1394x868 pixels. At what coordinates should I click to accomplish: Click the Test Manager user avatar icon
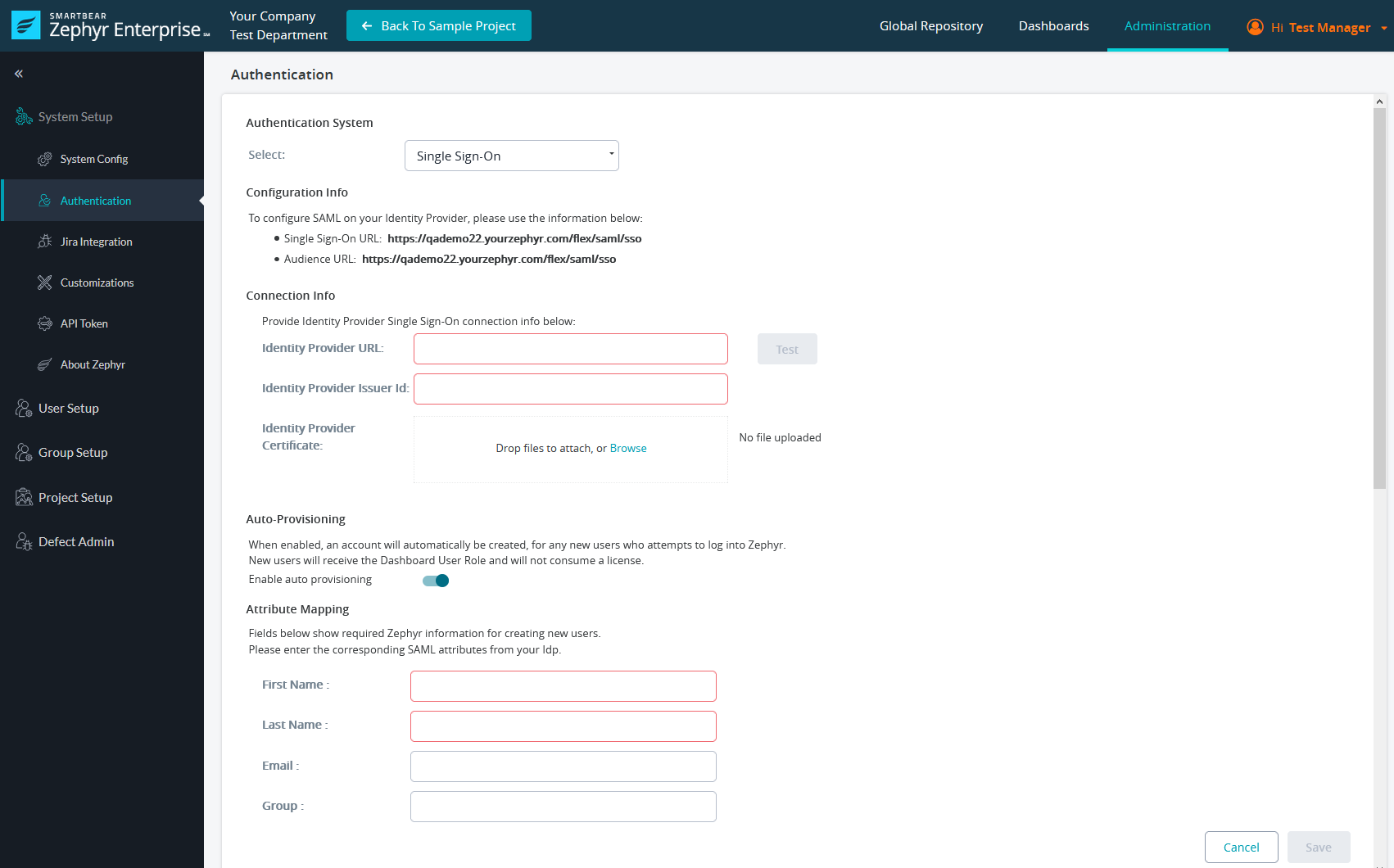[1255, 27]
